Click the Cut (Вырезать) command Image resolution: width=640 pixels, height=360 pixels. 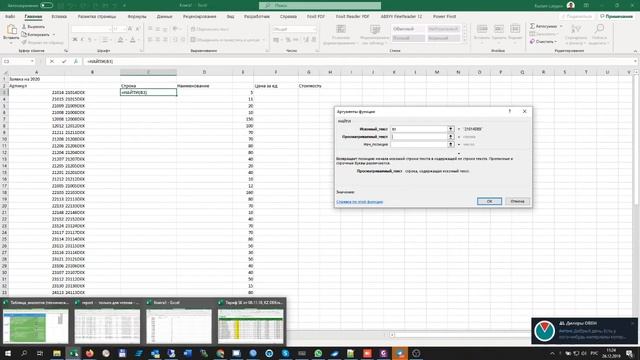[x=33, y=27]
